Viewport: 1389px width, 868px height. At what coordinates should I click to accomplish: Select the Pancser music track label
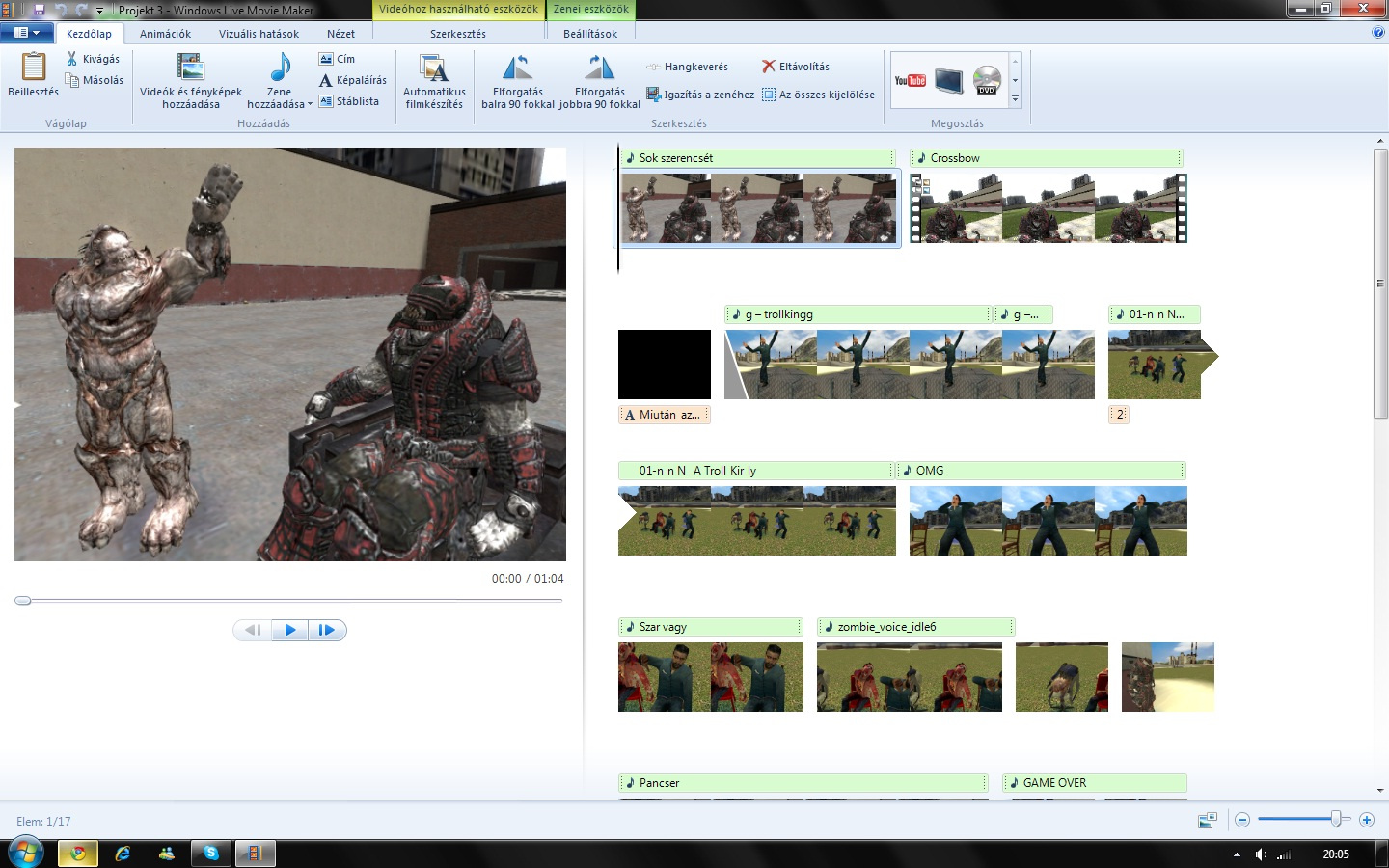pos(803,783)
